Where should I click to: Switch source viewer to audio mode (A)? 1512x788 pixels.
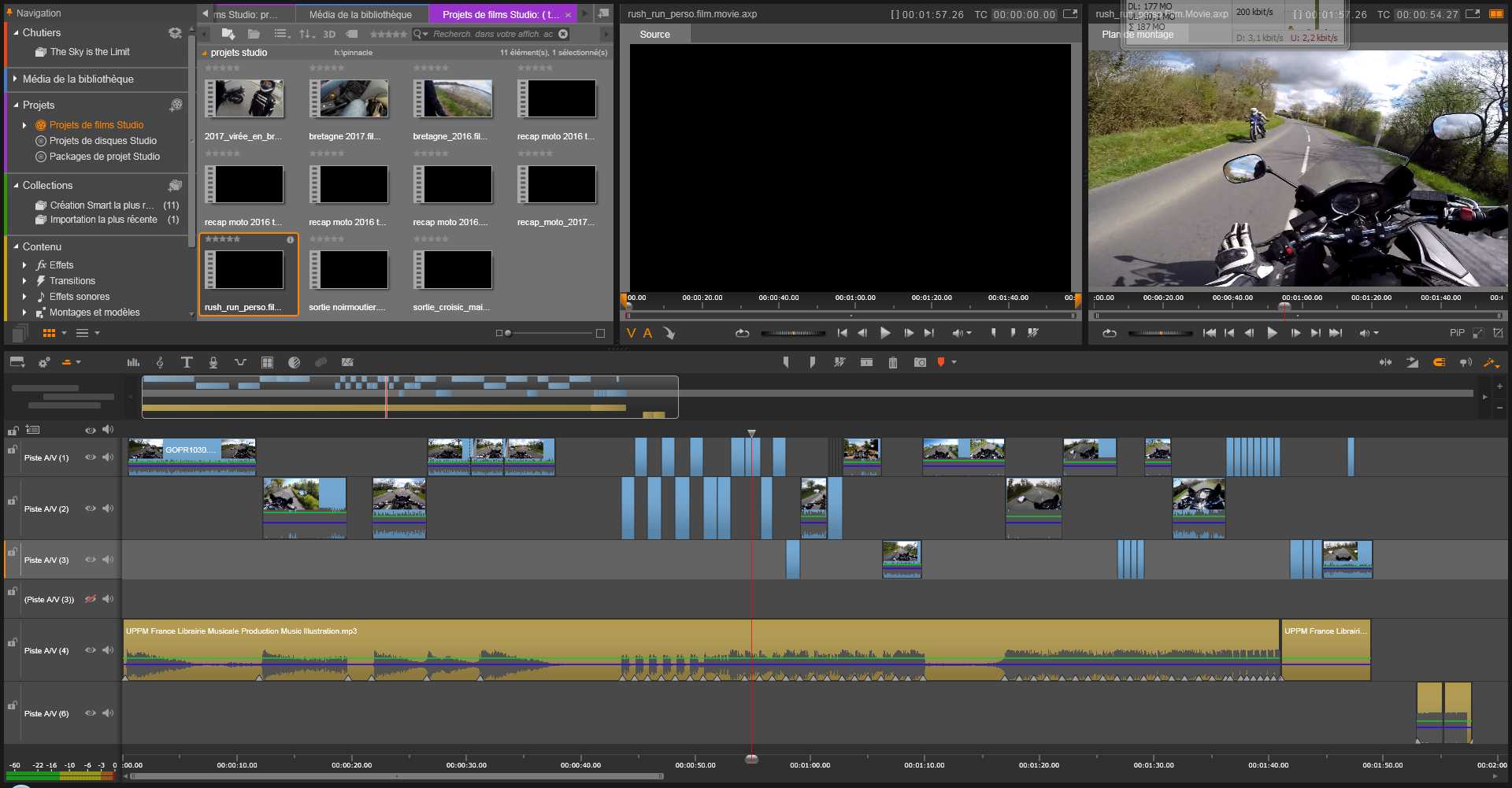pyautogui.click(x=647, y=333)
